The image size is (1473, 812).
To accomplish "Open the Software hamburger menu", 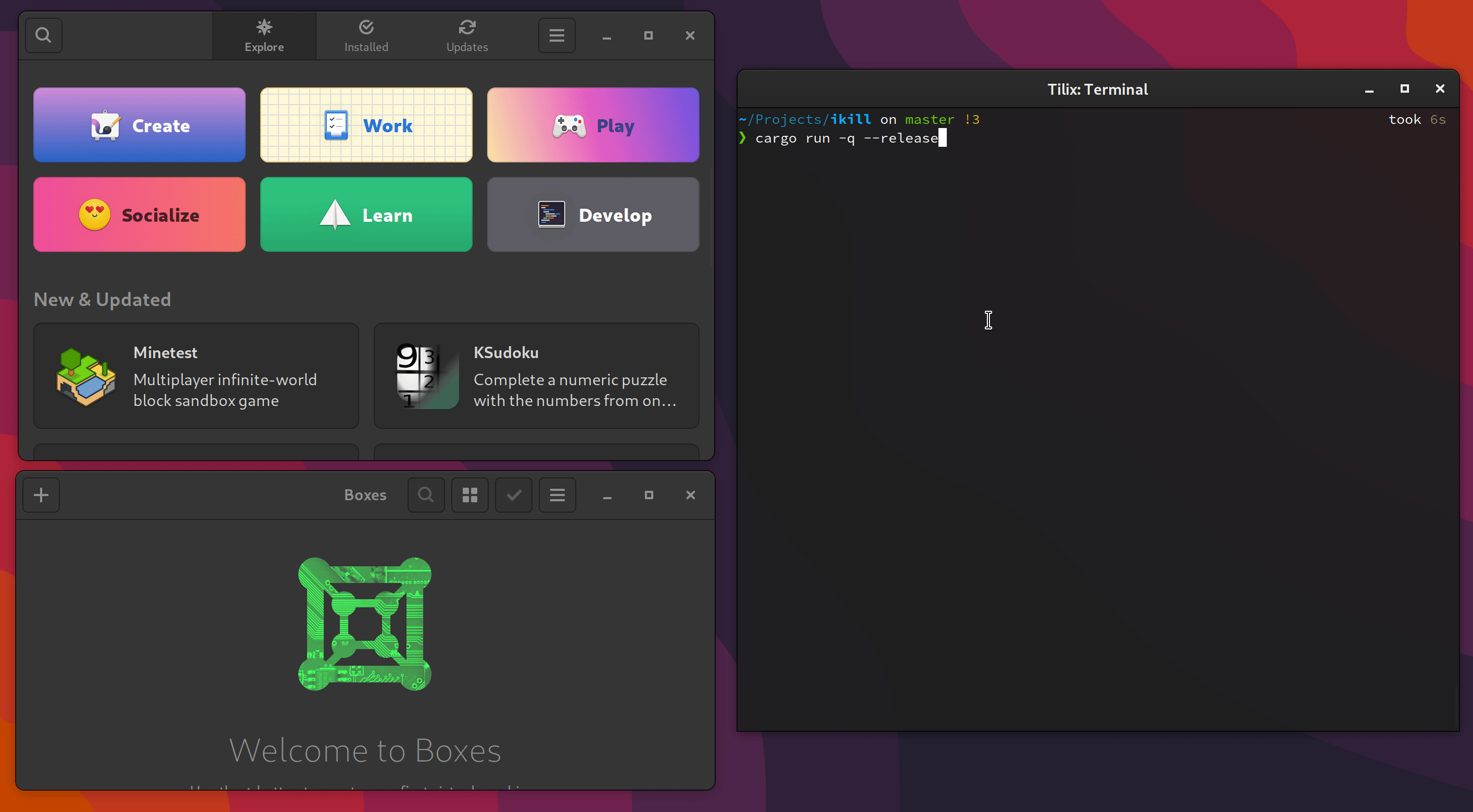I will click(x=556, y=35).
